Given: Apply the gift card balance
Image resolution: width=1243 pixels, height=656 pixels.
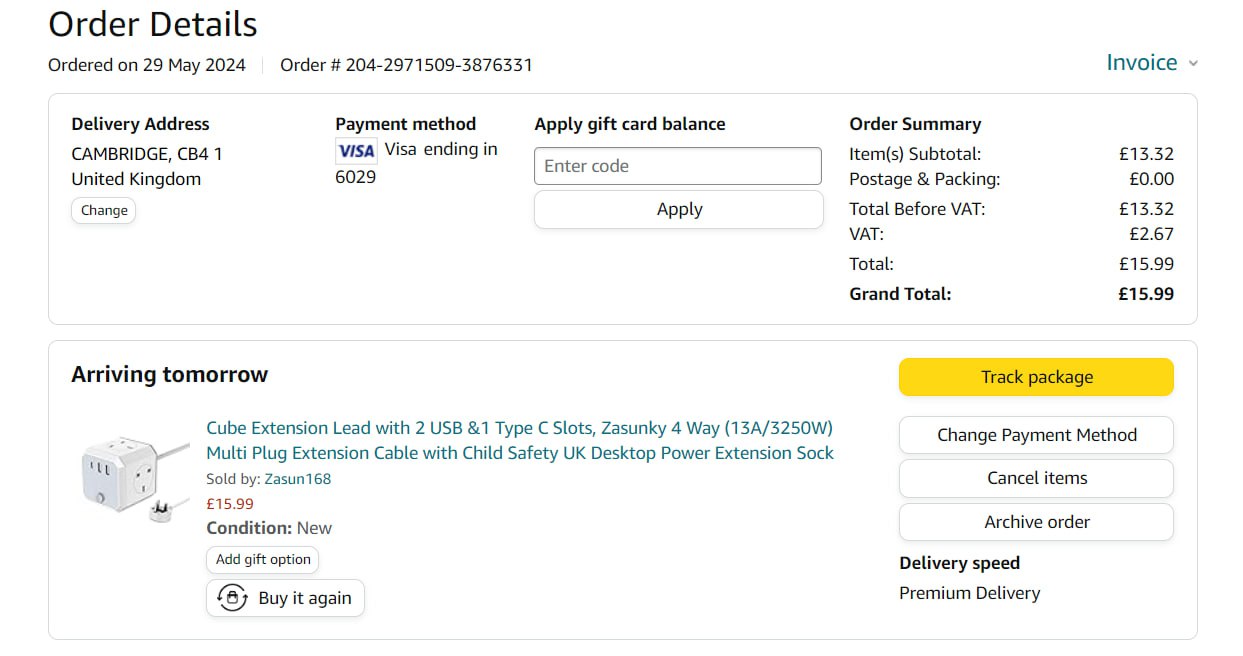Looking at the screenshot, I should point(679,209).
